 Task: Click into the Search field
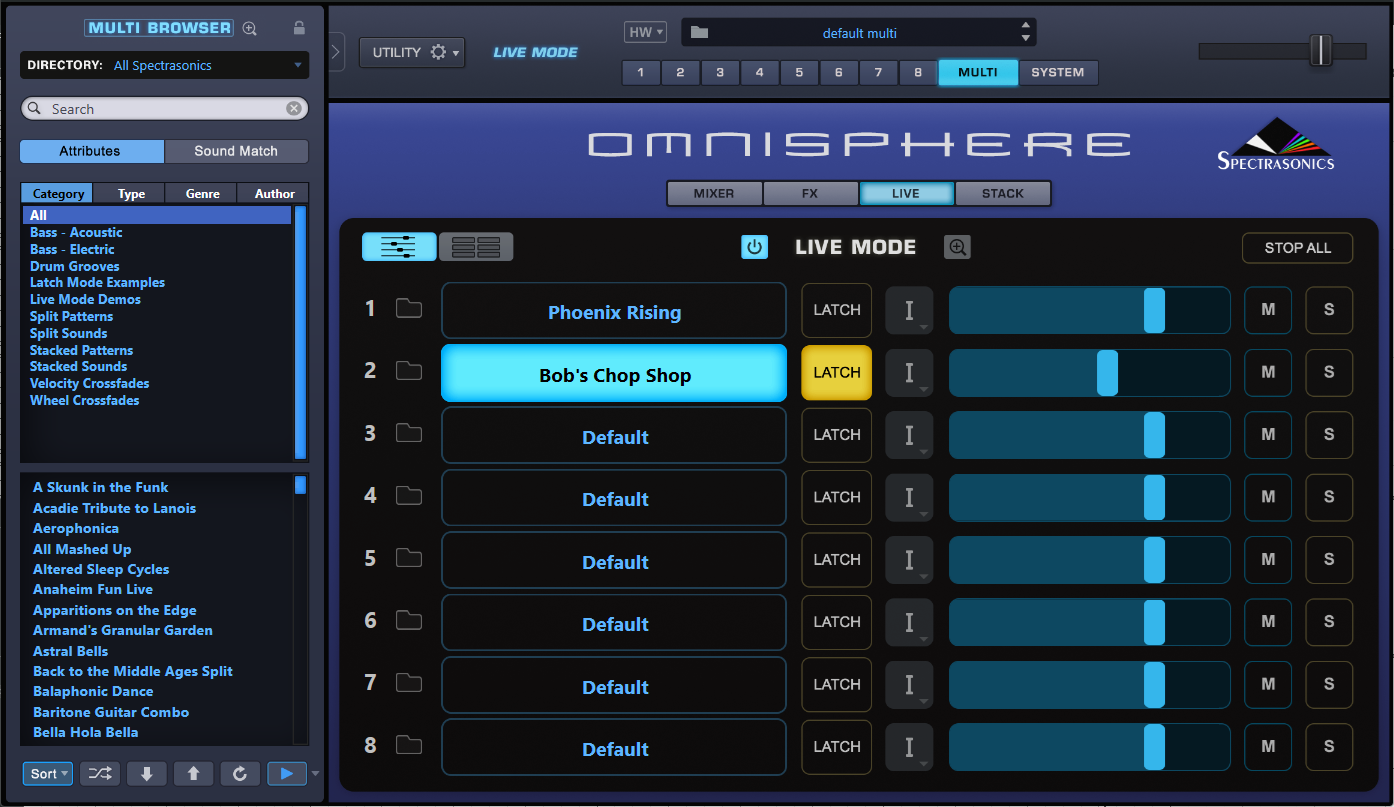click(x=165, y=108)
